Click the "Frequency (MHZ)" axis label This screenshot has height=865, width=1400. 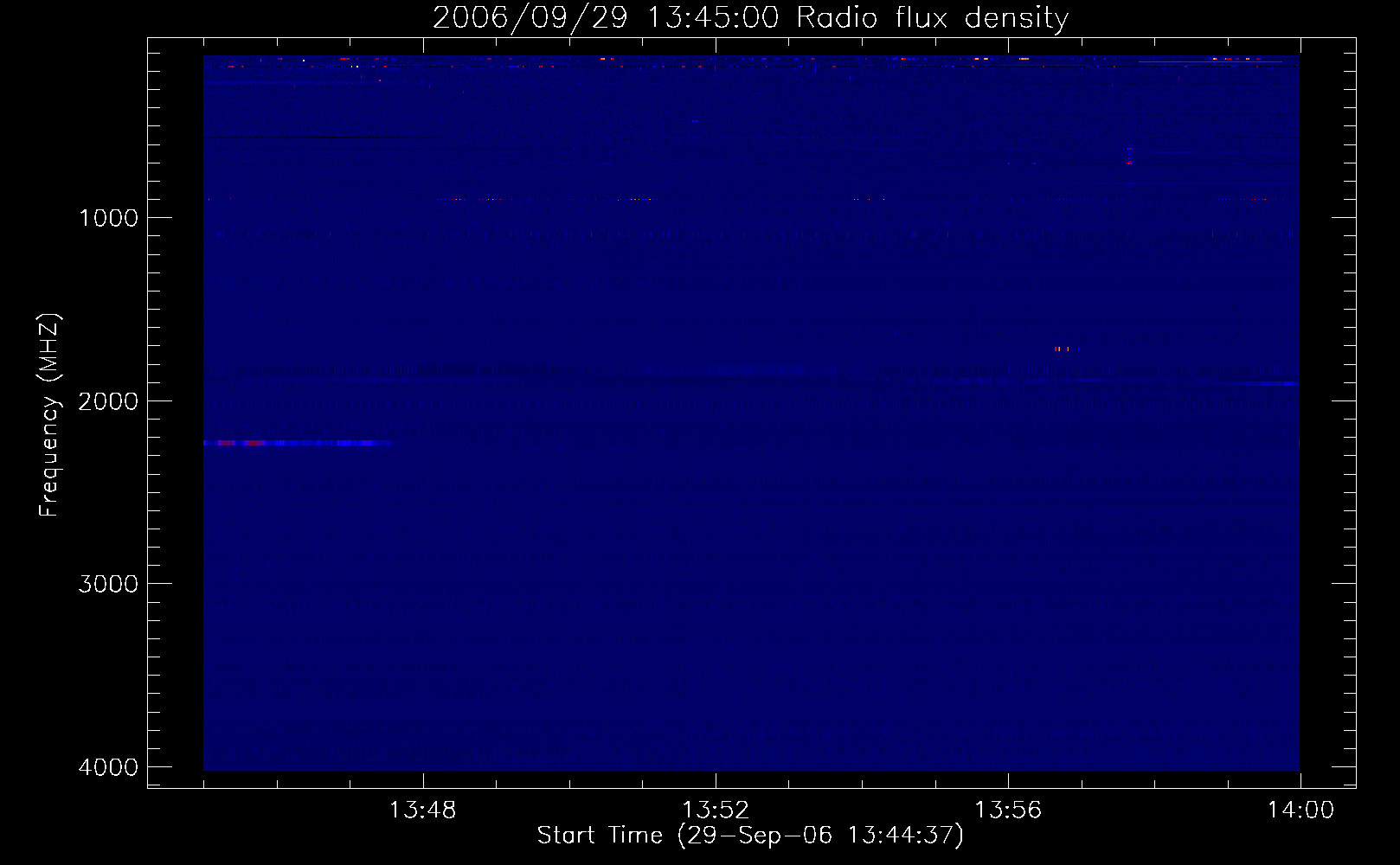(50, 415)
